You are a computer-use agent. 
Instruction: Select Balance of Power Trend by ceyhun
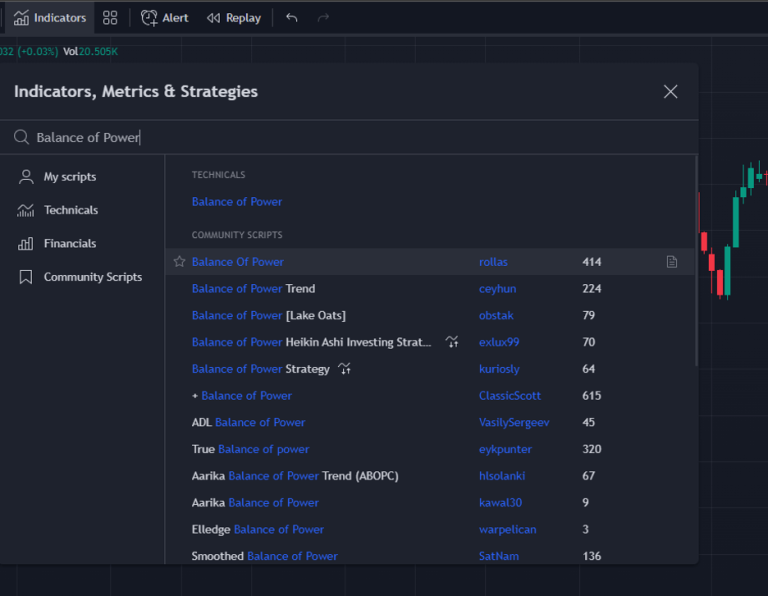(x=253, y=289)
